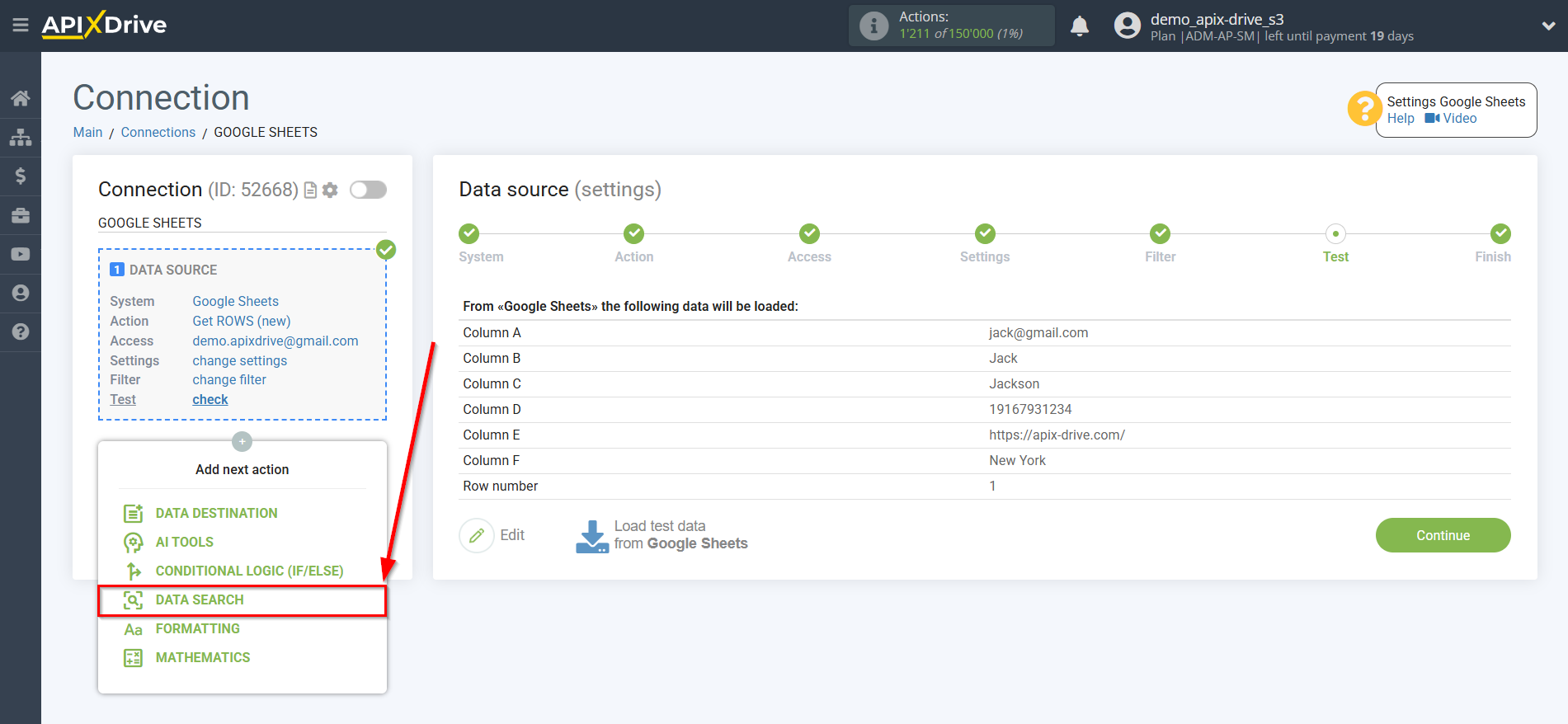Click the jack@gmail.com value
Screen dimensions: 1568x724
[x=1038, y=332]
